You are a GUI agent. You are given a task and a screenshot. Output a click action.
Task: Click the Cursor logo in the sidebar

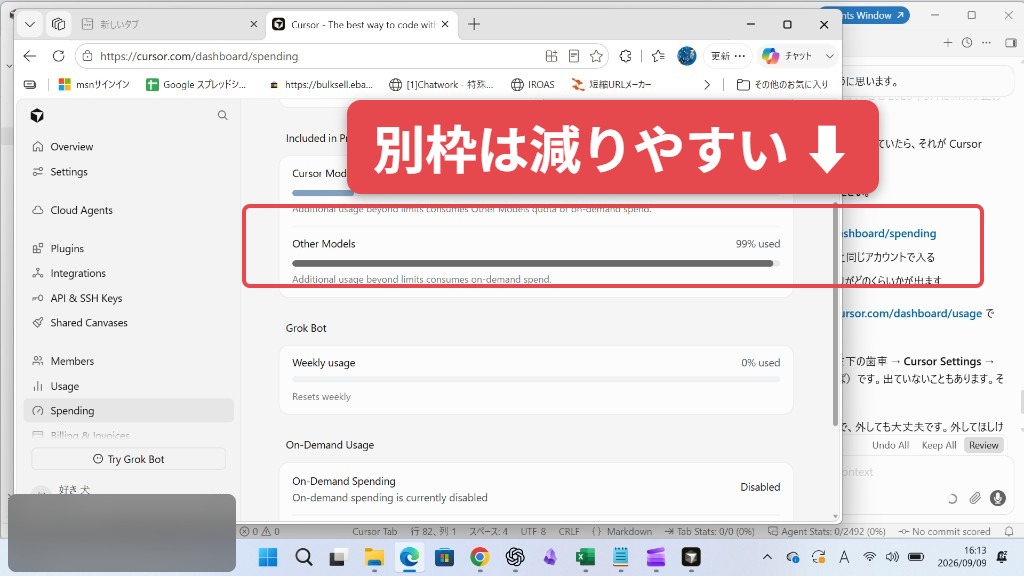coord(37,116)
